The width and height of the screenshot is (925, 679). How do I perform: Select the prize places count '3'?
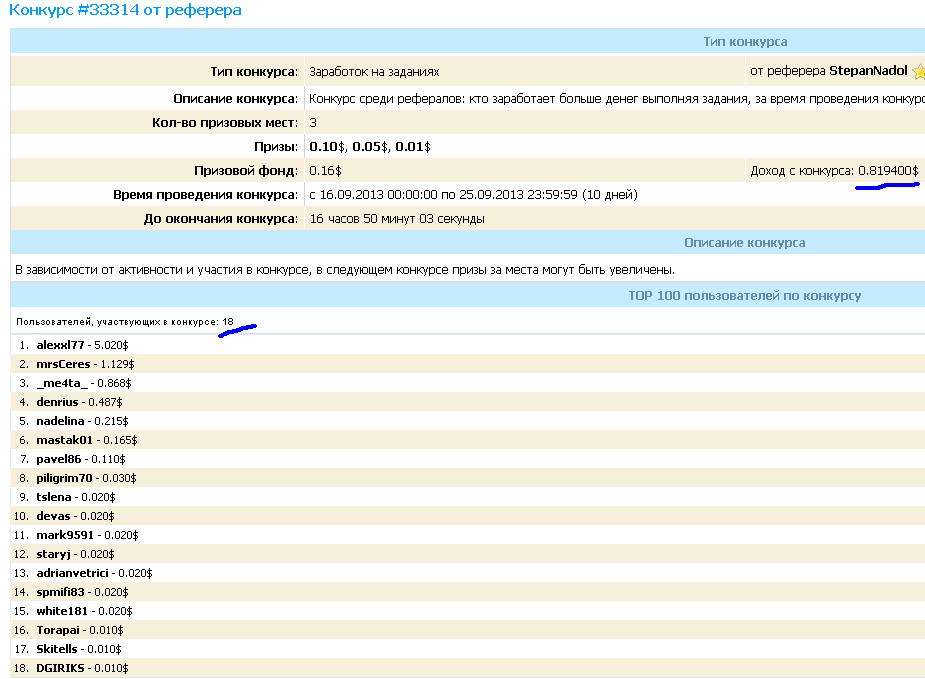313,123
